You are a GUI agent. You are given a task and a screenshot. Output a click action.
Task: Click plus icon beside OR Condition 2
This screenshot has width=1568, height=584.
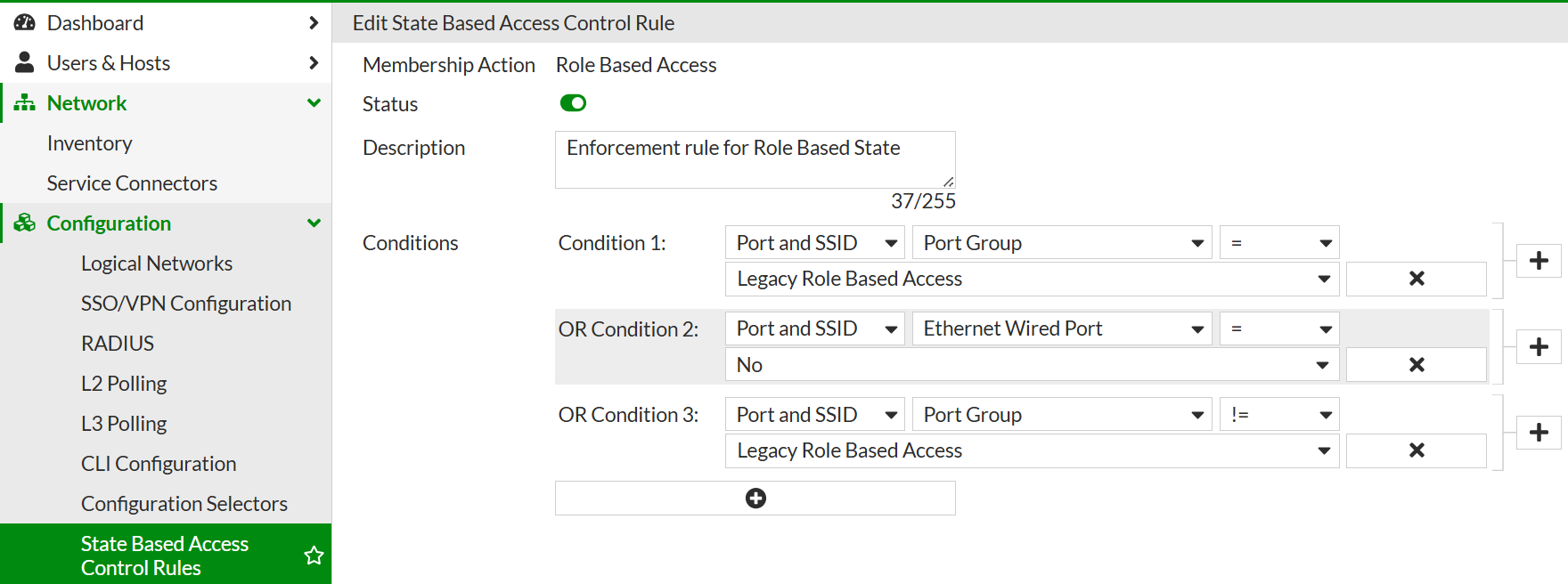tap(1539, 347)
